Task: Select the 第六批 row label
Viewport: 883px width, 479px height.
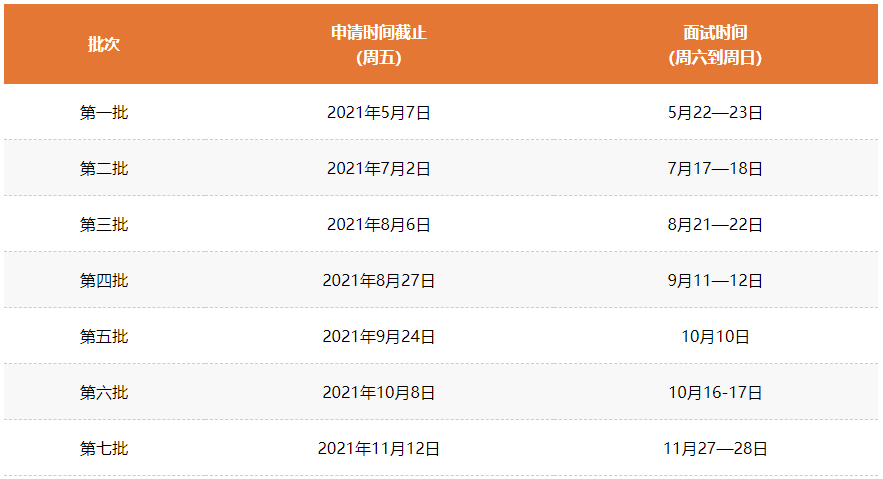Action: coord(104,393)
